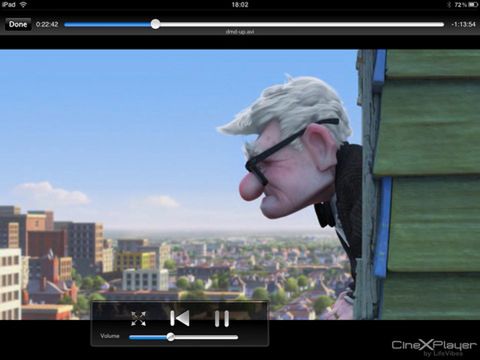Screen dimensions: 480x360
Task: Click the elapsed time 0:22:42
Action: (47, 24)
